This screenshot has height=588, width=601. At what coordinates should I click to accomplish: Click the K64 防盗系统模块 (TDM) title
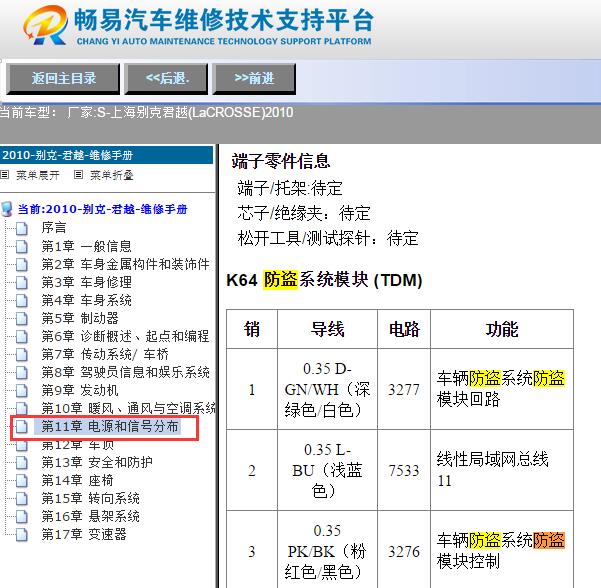[x=324, y=280]
